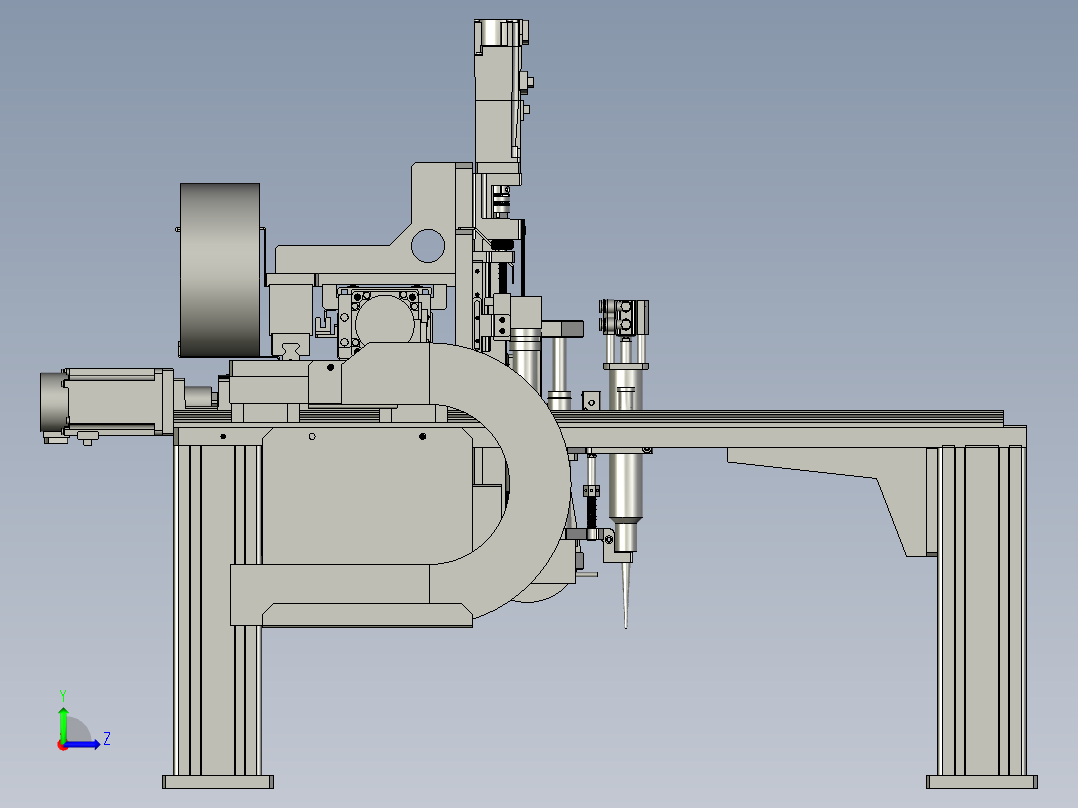The height and width of the screenshot is (808, 1078).
Task: Click the blue Z axis arrow of triad
Action: pyautogui.click(x=84, y=744)
